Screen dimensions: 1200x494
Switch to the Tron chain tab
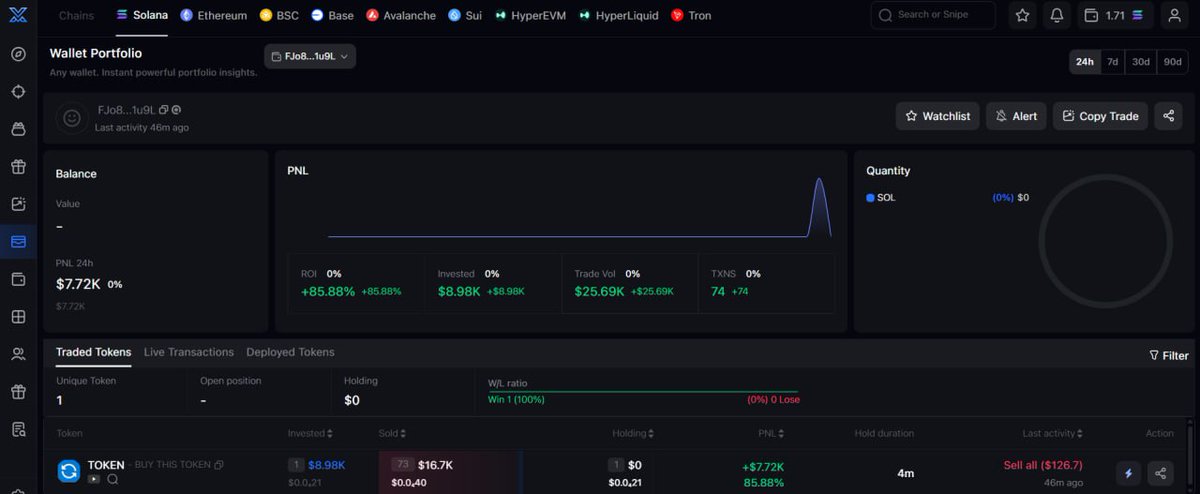[691, 15]
